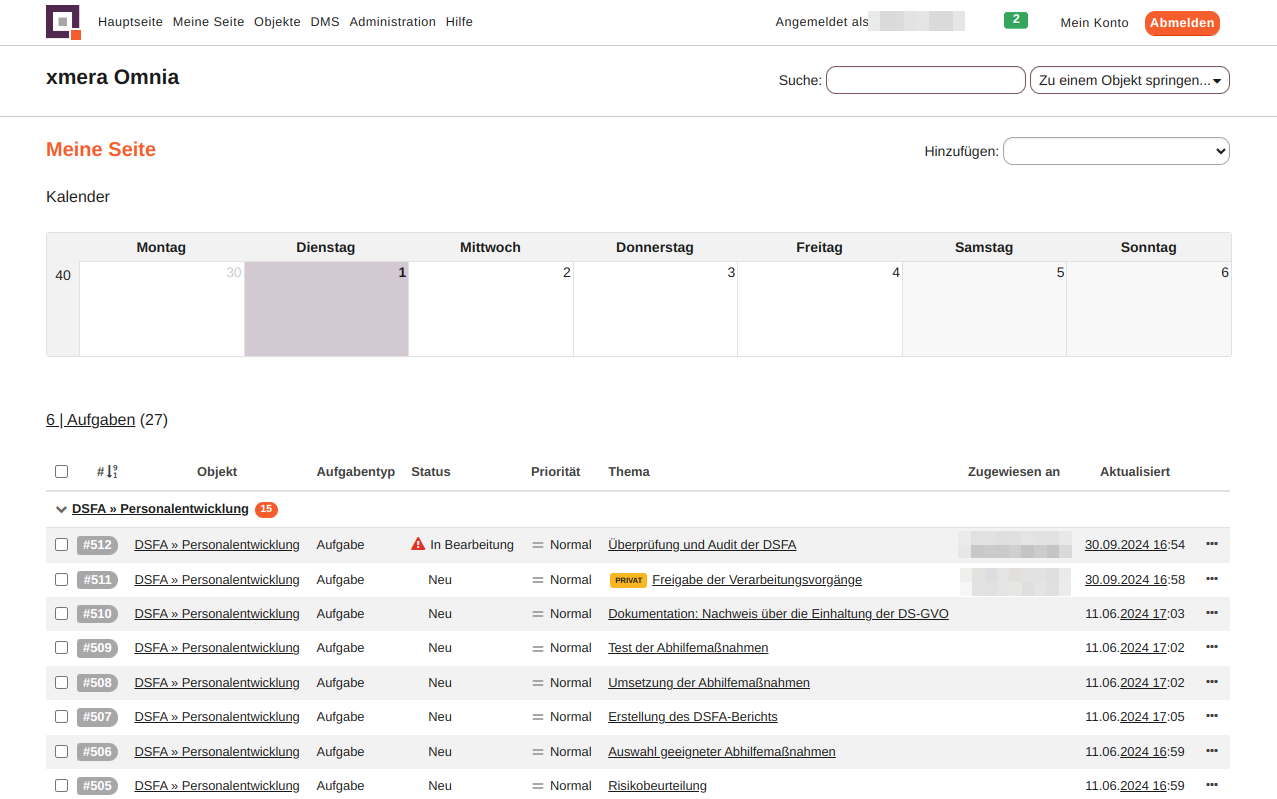Click the Abmelden button
1277x799 pixels.
tap(1181, 23)
